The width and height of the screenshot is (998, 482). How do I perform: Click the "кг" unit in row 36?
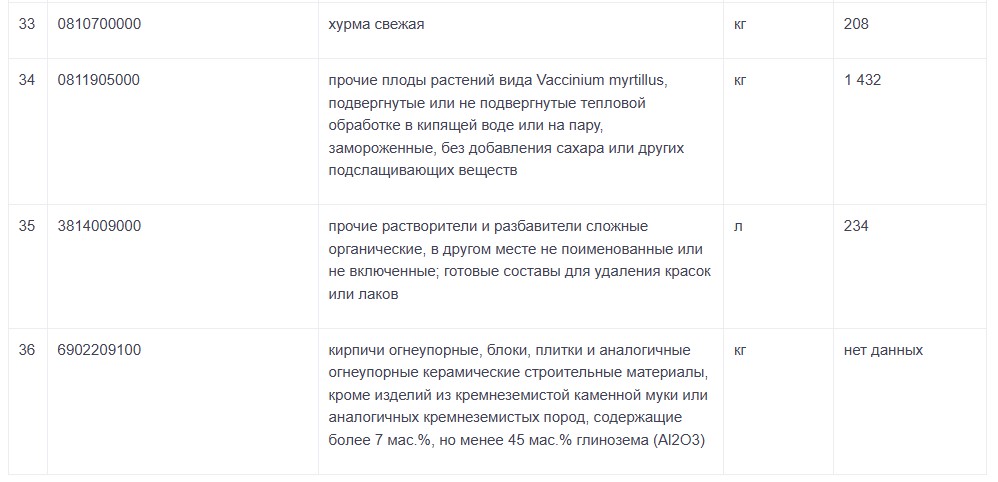pyautogui.click(x=740, y=350)
